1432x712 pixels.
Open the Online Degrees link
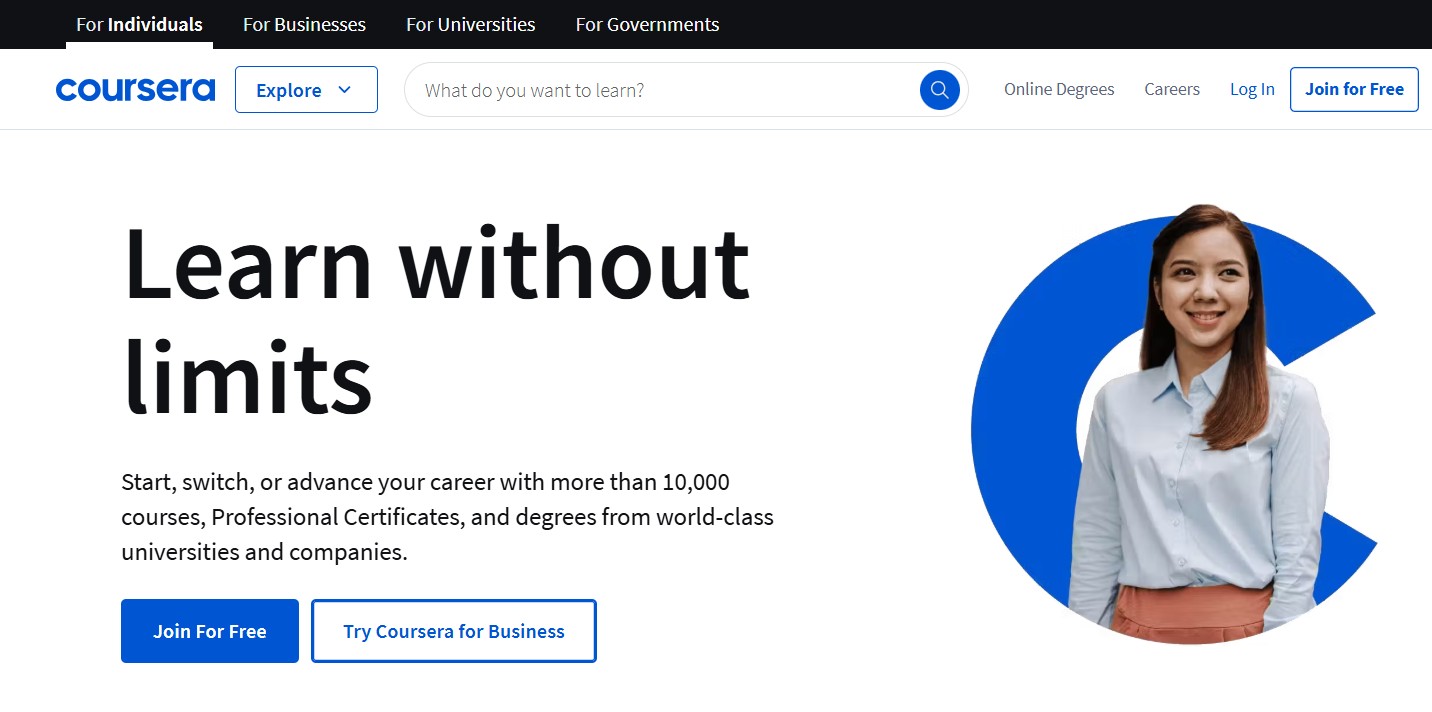[x=1059, y=89]
